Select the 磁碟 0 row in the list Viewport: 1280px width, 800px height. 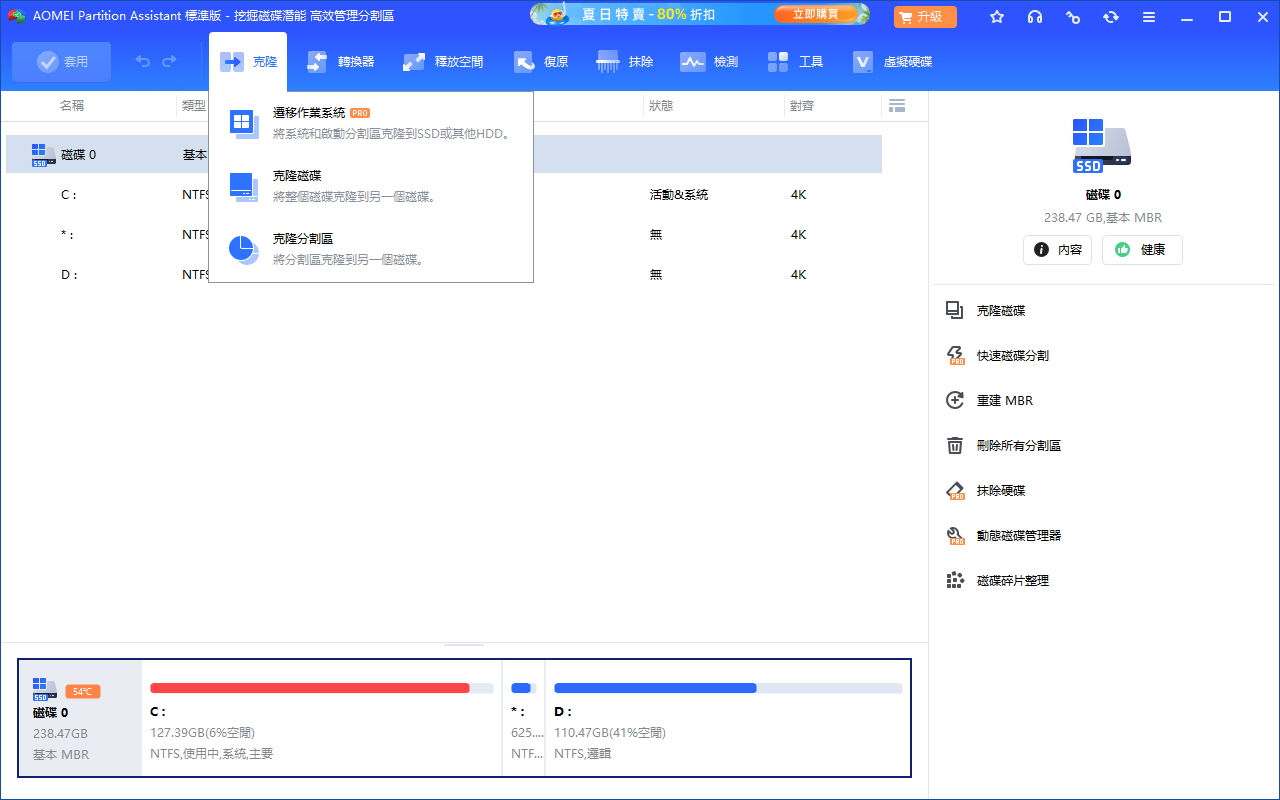[444, 155]
